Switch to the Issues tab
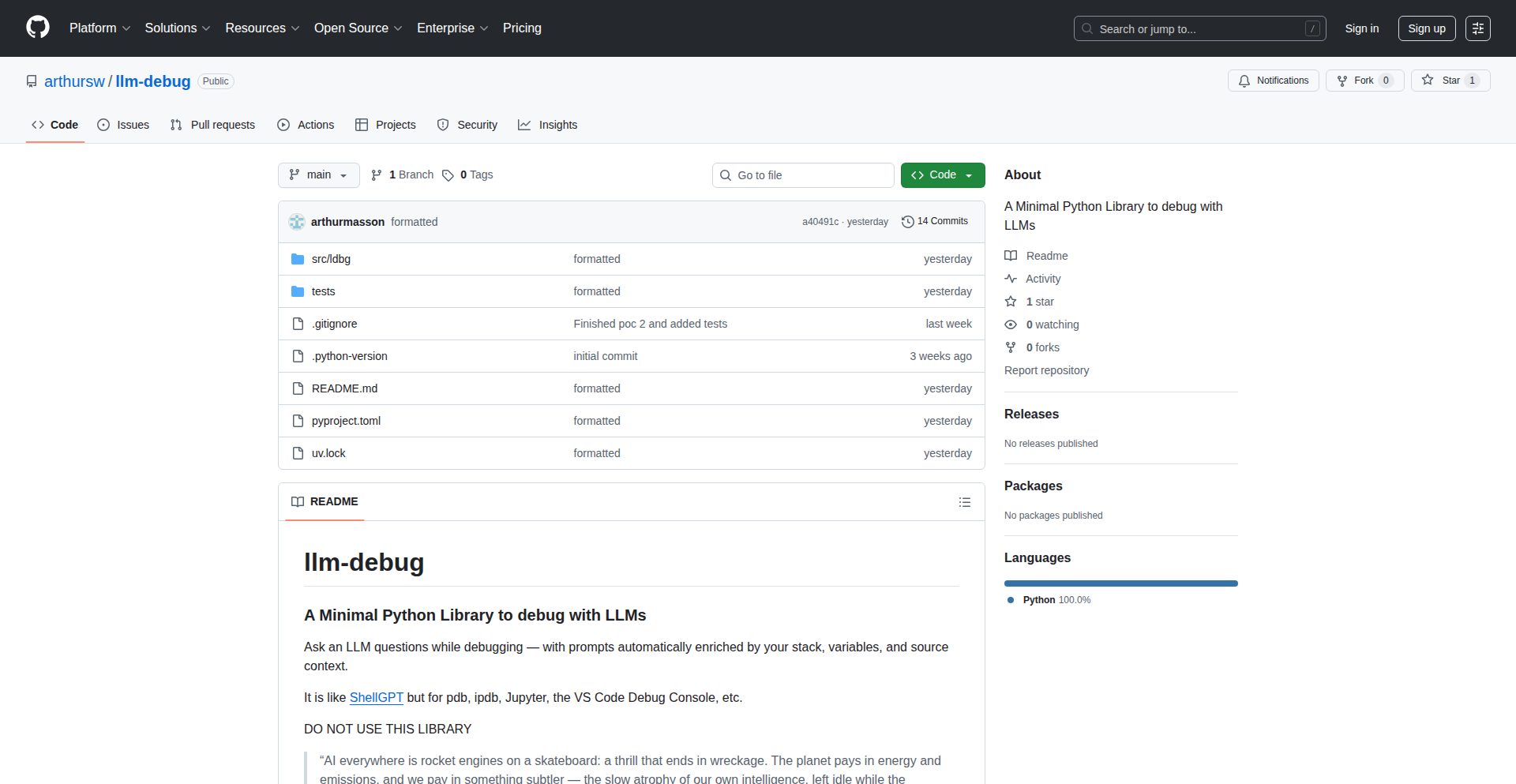1516x784 pixels. click(123, 125)
